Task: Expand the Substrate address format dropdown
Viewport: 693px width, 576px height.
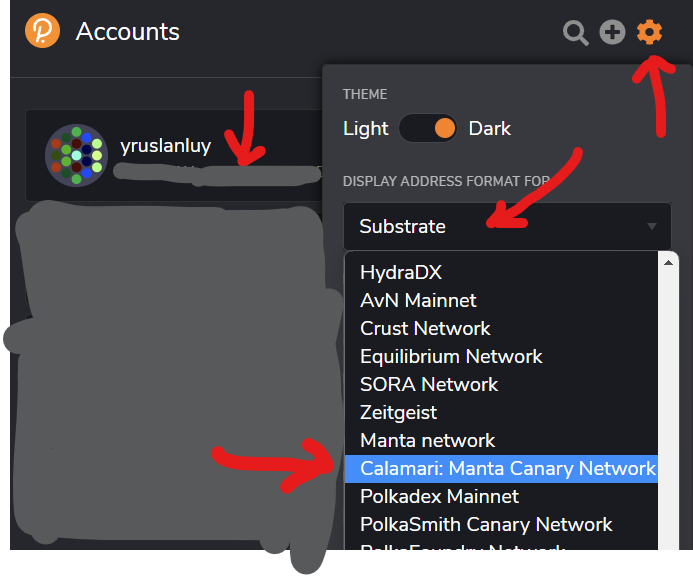Action: [507, 226]
